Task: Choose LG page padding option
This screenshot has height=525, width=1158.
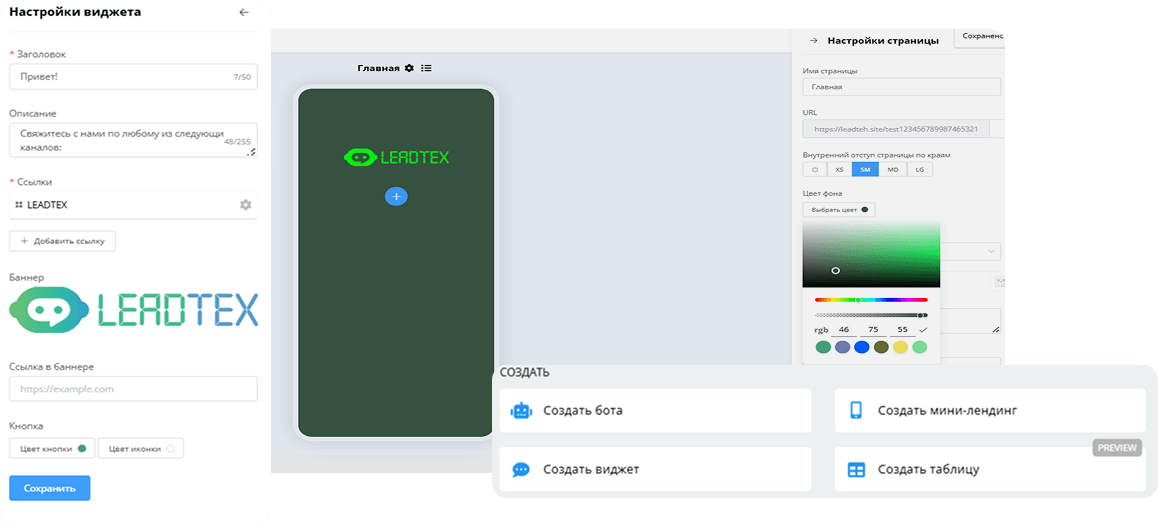Action: pos(919,170)
